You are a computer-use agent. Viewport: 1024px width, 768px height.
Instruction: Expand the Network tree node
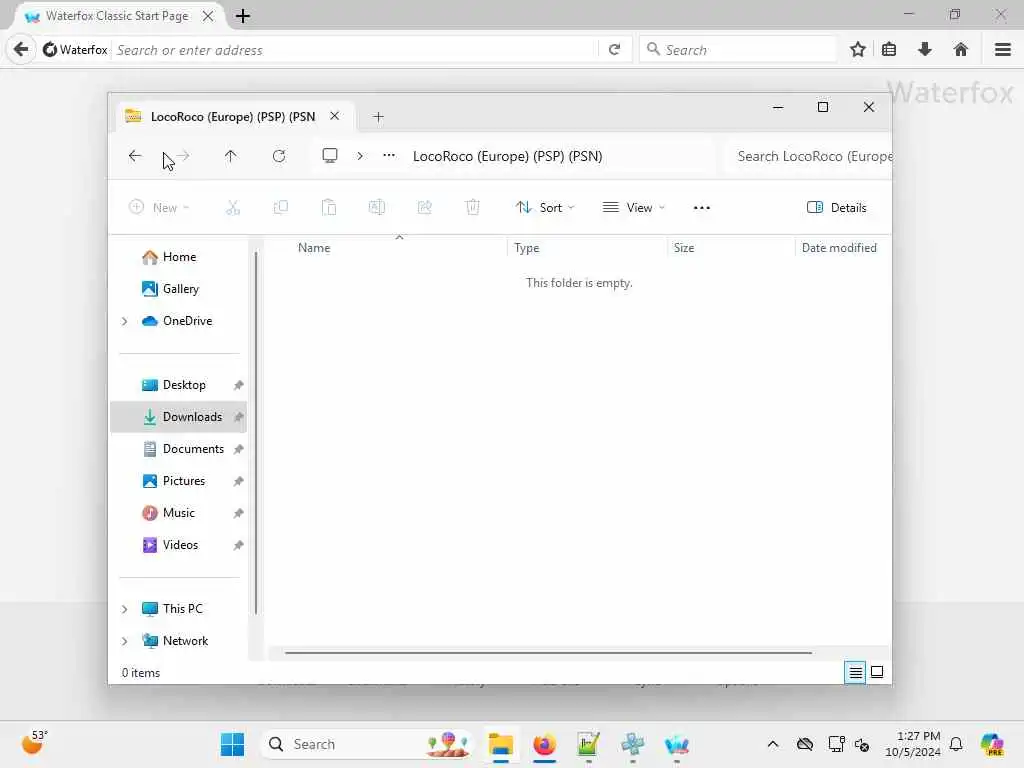coord(125,641)
